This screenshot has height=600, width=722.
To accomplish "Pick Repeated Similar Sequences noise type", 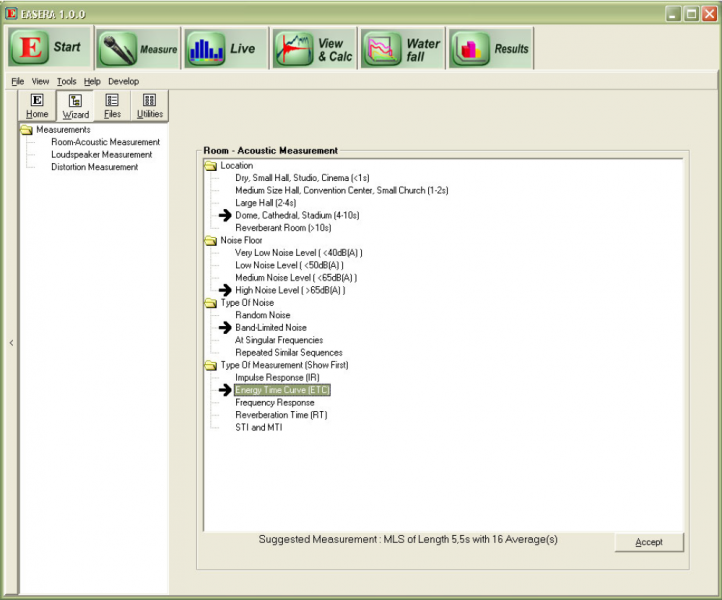I will click(x=289, y=352).
